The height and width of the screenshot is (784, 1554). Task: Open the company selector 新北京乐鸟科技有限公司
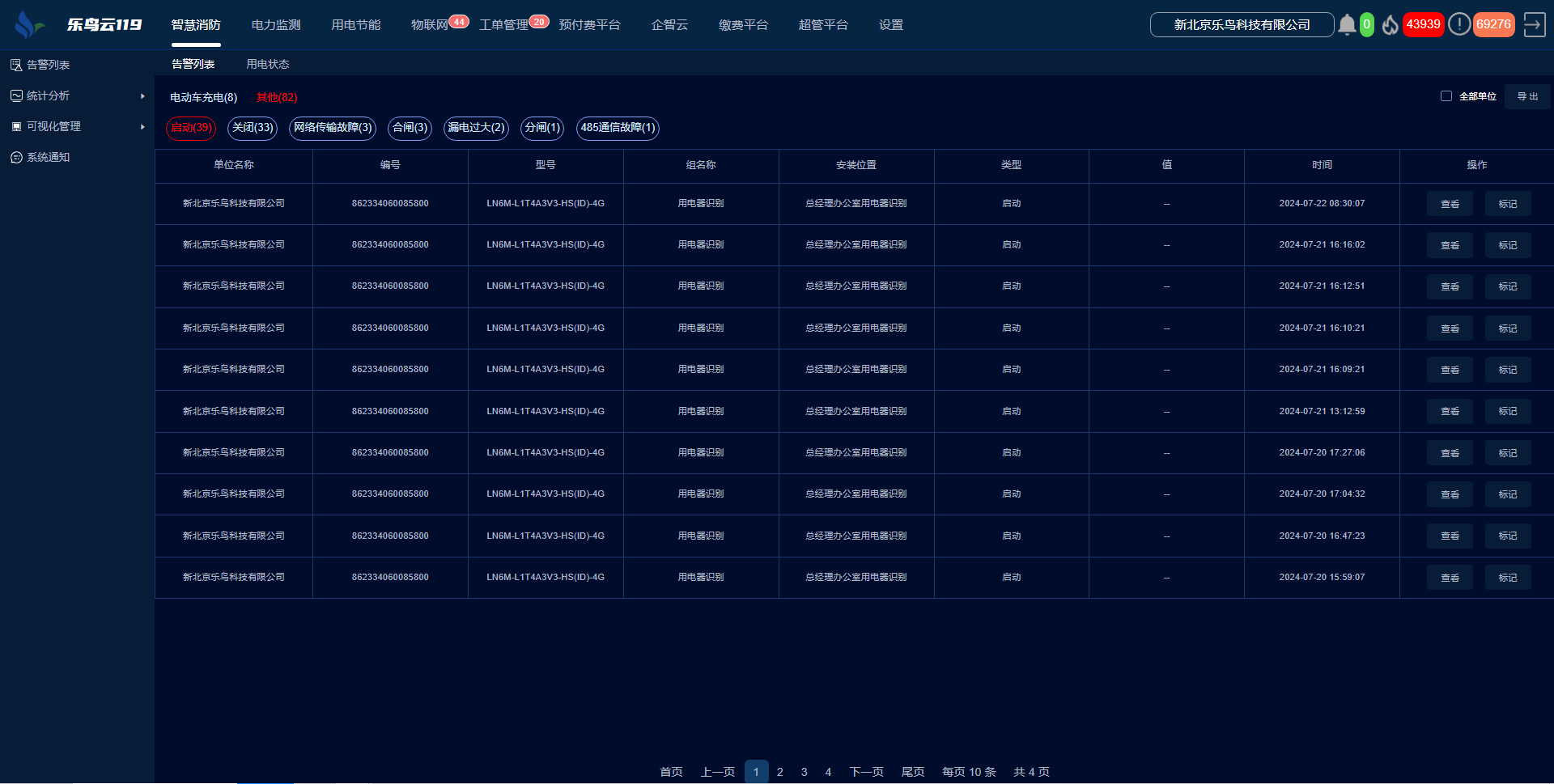point(1242,25)
